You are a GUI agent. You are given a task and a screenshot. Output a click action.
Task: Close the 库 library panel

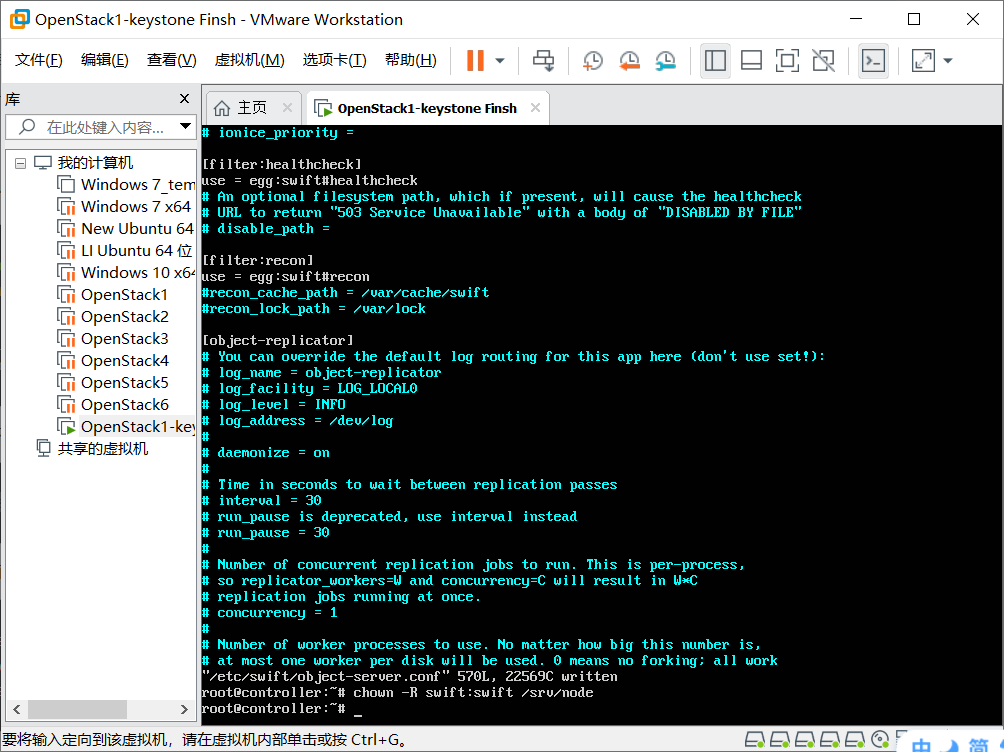click(184, 99)
